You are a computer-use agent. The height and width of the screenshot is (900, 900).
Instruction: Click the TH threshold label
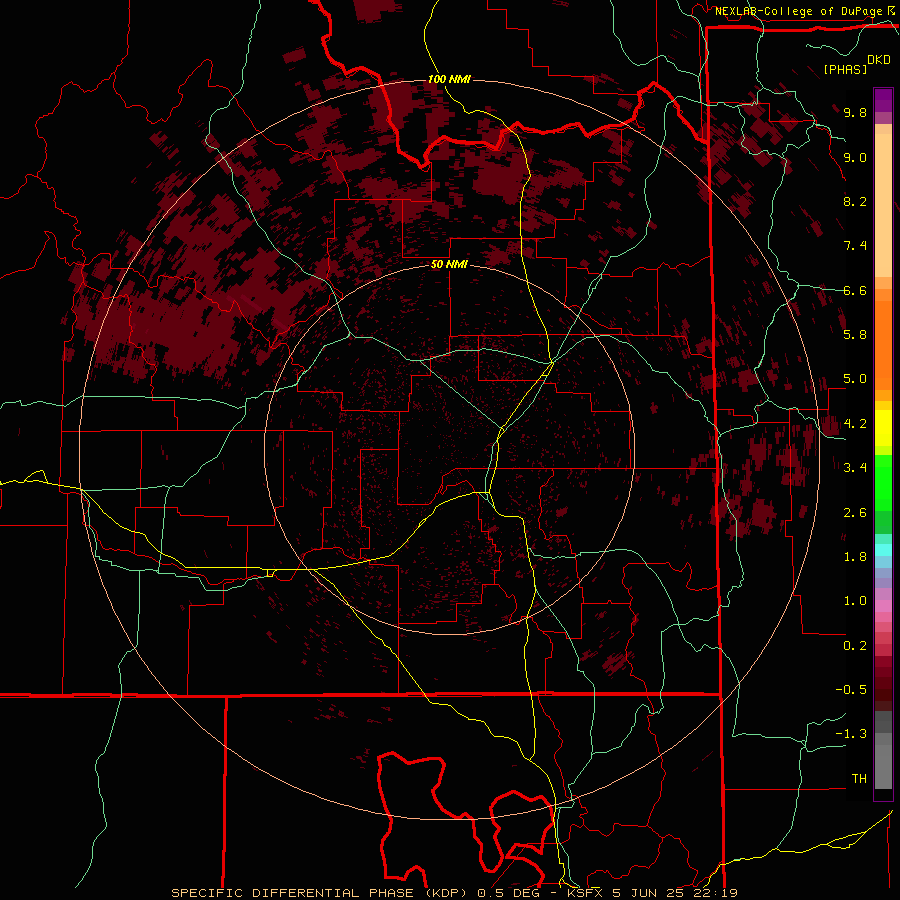(x=859, y=779)
